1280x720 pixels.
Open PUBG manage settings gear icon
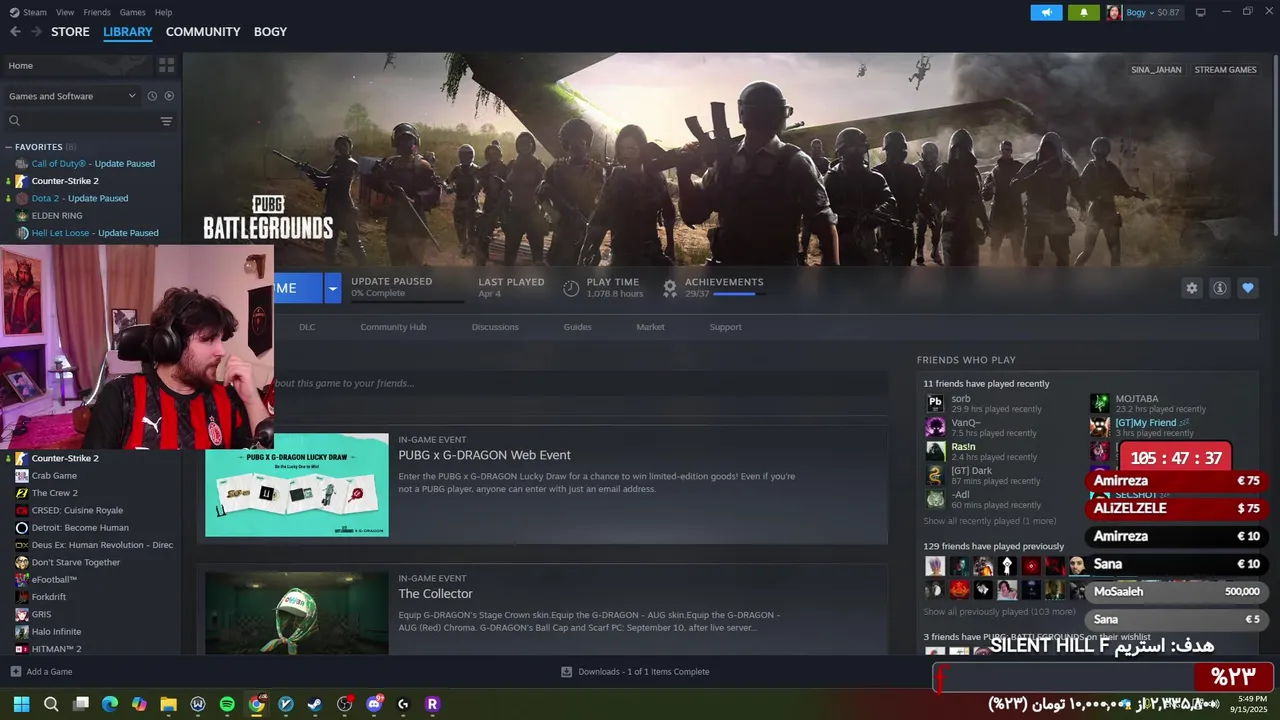point(1191,288)
